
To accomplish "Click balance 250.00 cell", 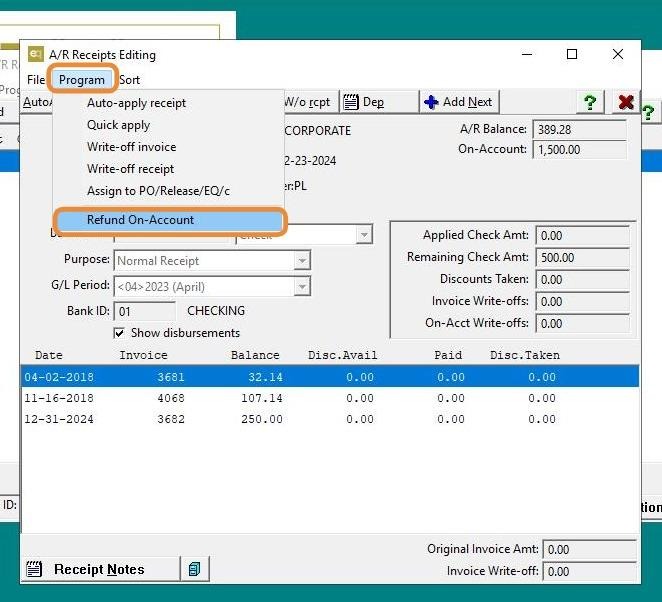I will [x=261, y=419].
